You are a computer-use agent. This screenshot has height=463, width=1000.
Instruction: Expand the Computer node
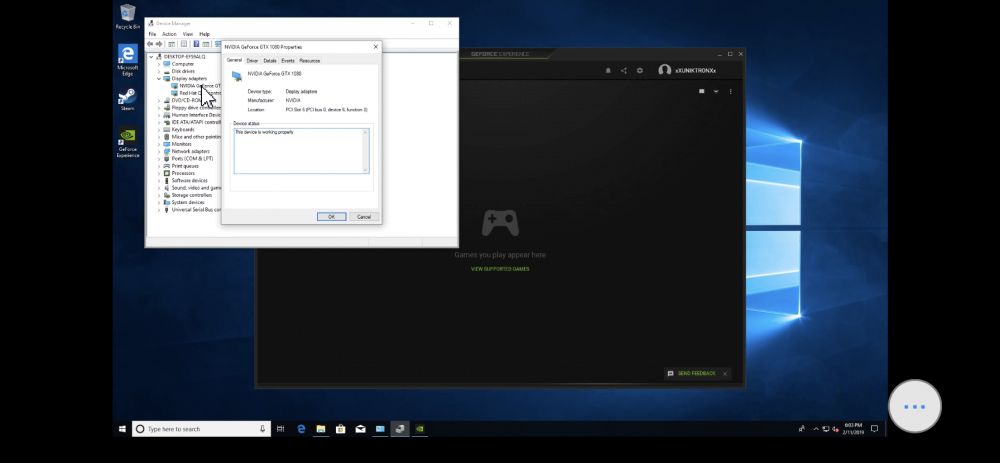(159, 64)
